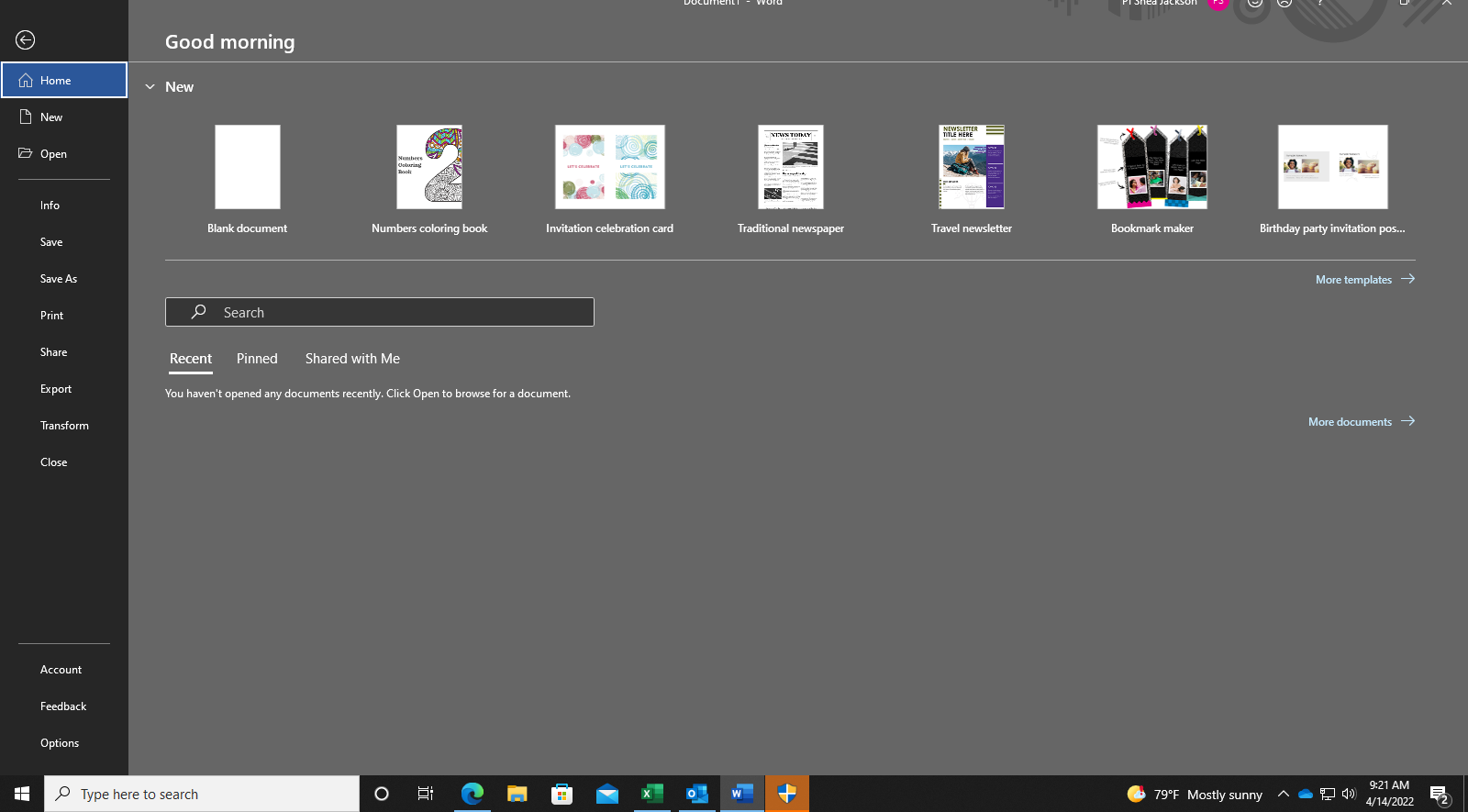1468x812 pixels.
Task: Open Task View from the taskbar
Action: (x=426, y=794)
